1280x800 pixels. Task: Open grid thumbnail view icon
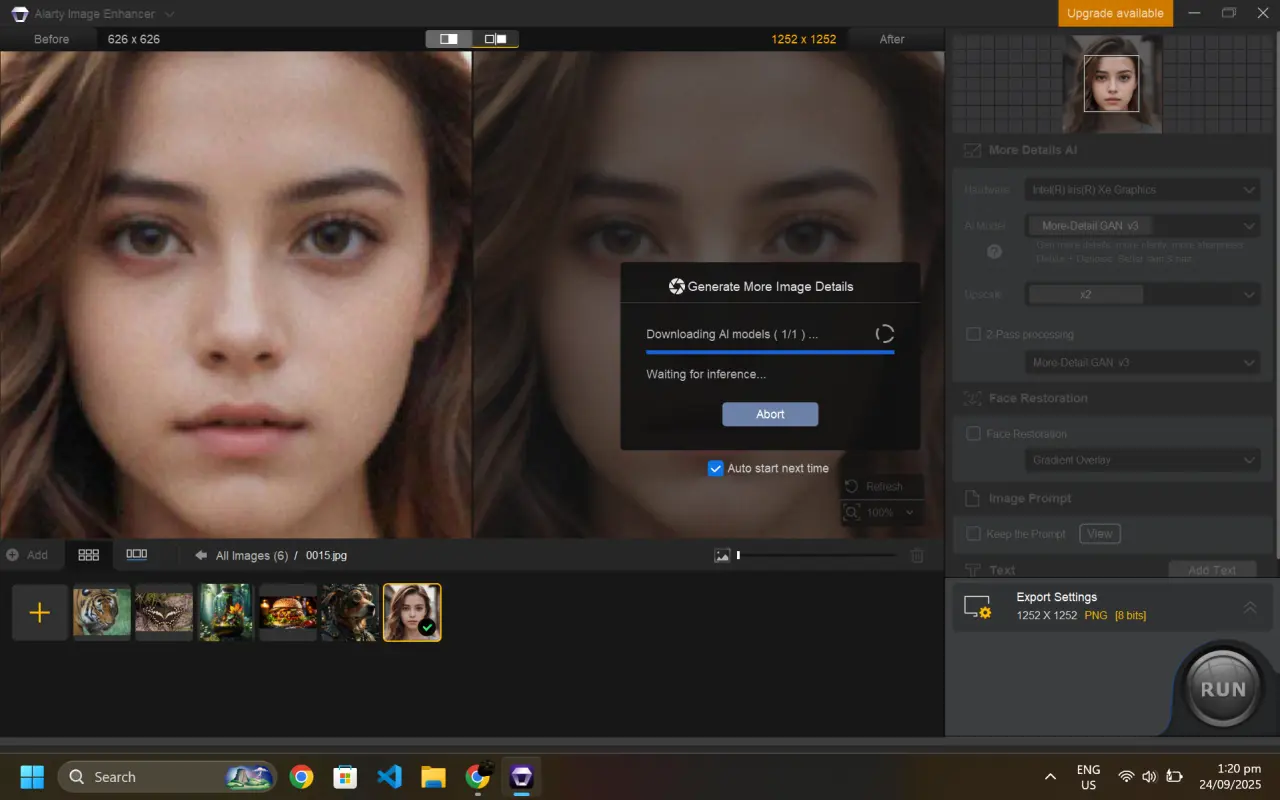point(88,555)
